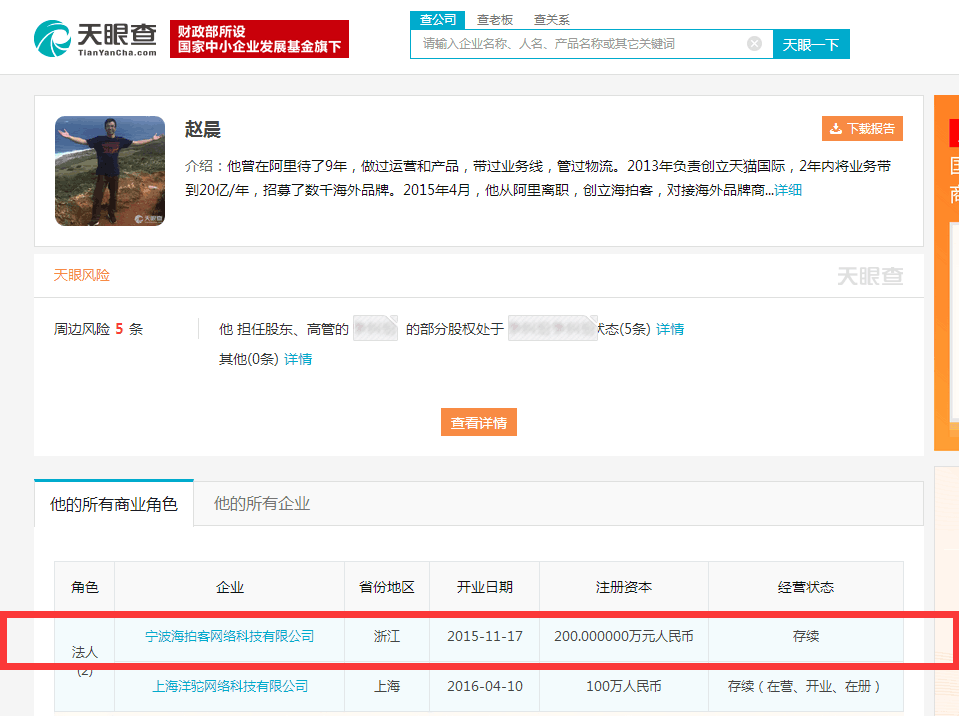Image resolution: width=959 pixels, height=716 pixels.
Task: Click the 经营状态 column header
Action: [805, 587]
